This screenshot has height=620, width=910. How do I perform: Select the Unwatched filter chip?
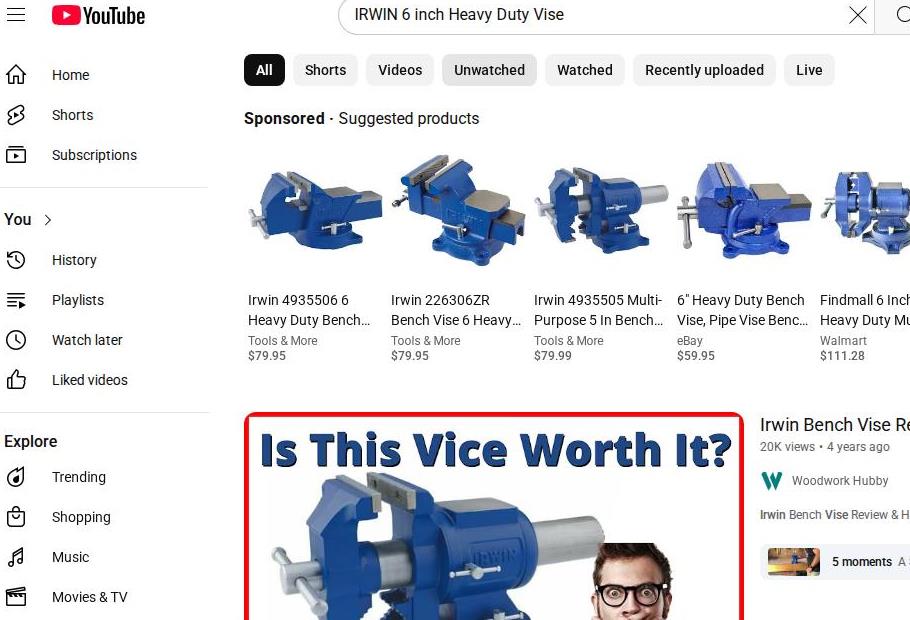pos(489,70)
